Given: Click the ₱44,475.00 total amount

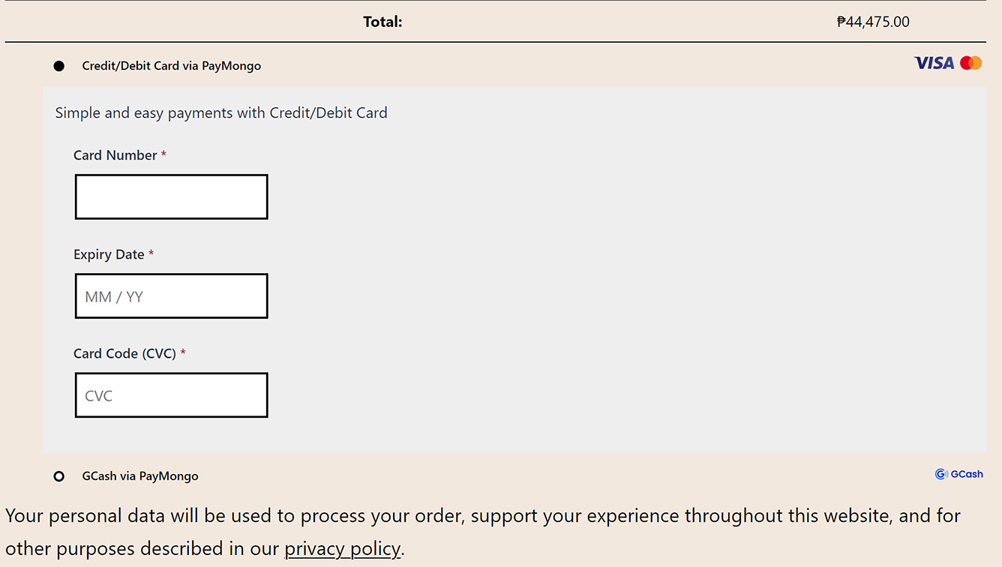Looking at the screenshot, I should click(x=873, y=21).
